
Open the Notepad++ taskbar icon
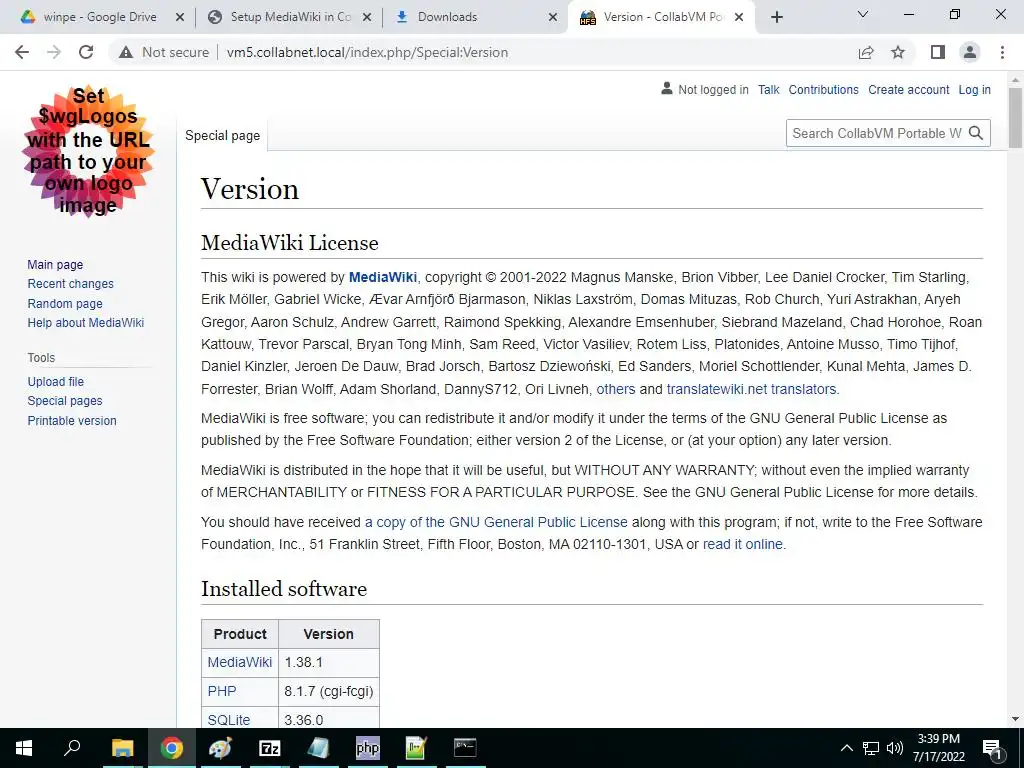(x=416, y=748)
